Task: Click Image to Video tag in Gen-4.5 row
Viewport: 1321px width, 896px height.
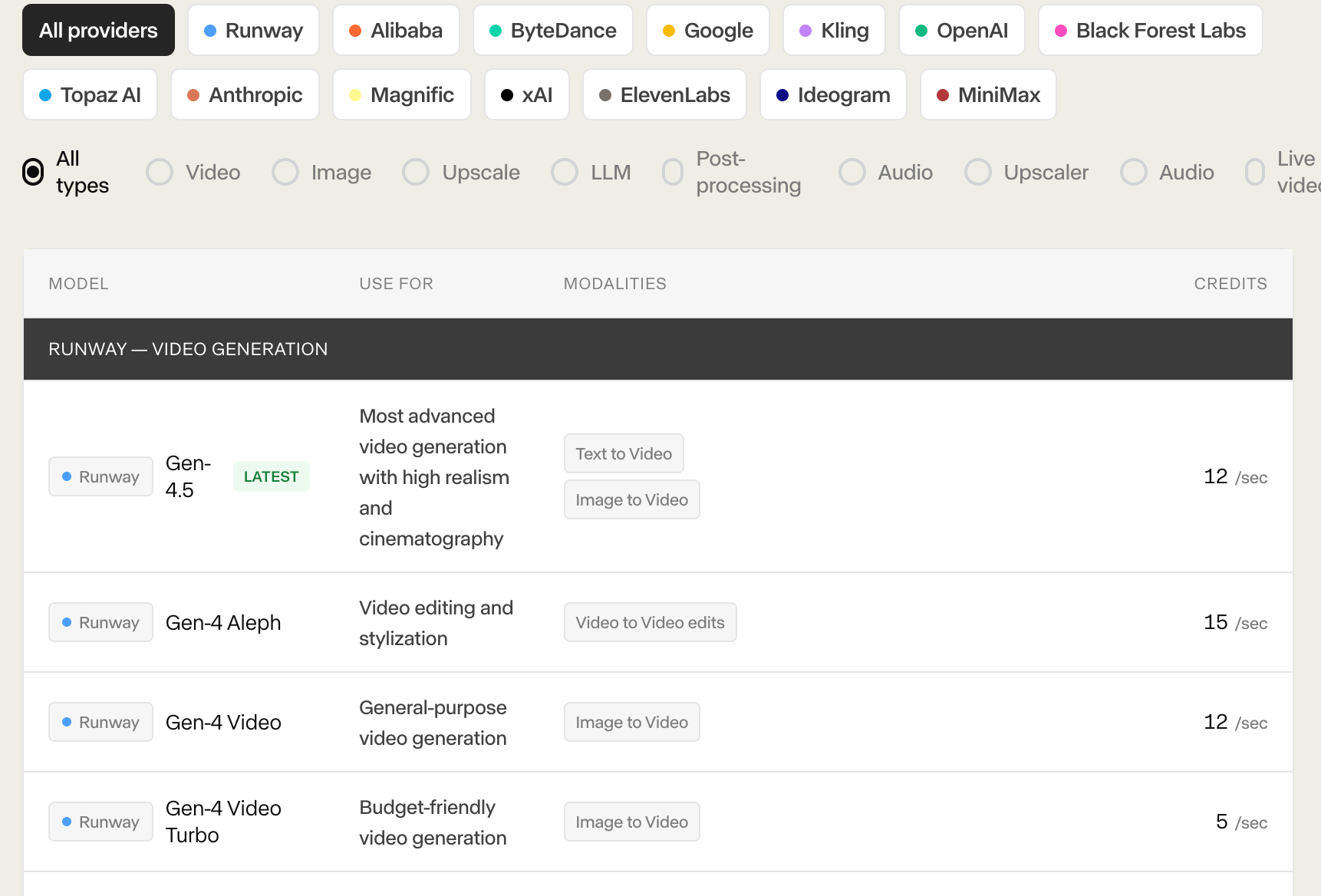Action: coord(631,499)
